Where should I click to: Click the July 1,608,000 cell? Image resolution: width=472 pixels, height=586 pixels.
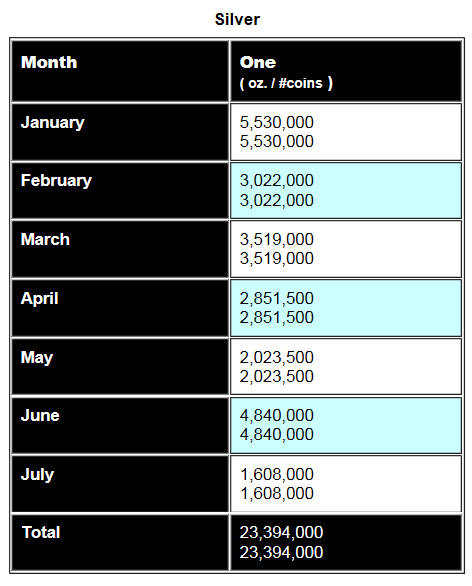pyautogui.click(x=346, y=484)
